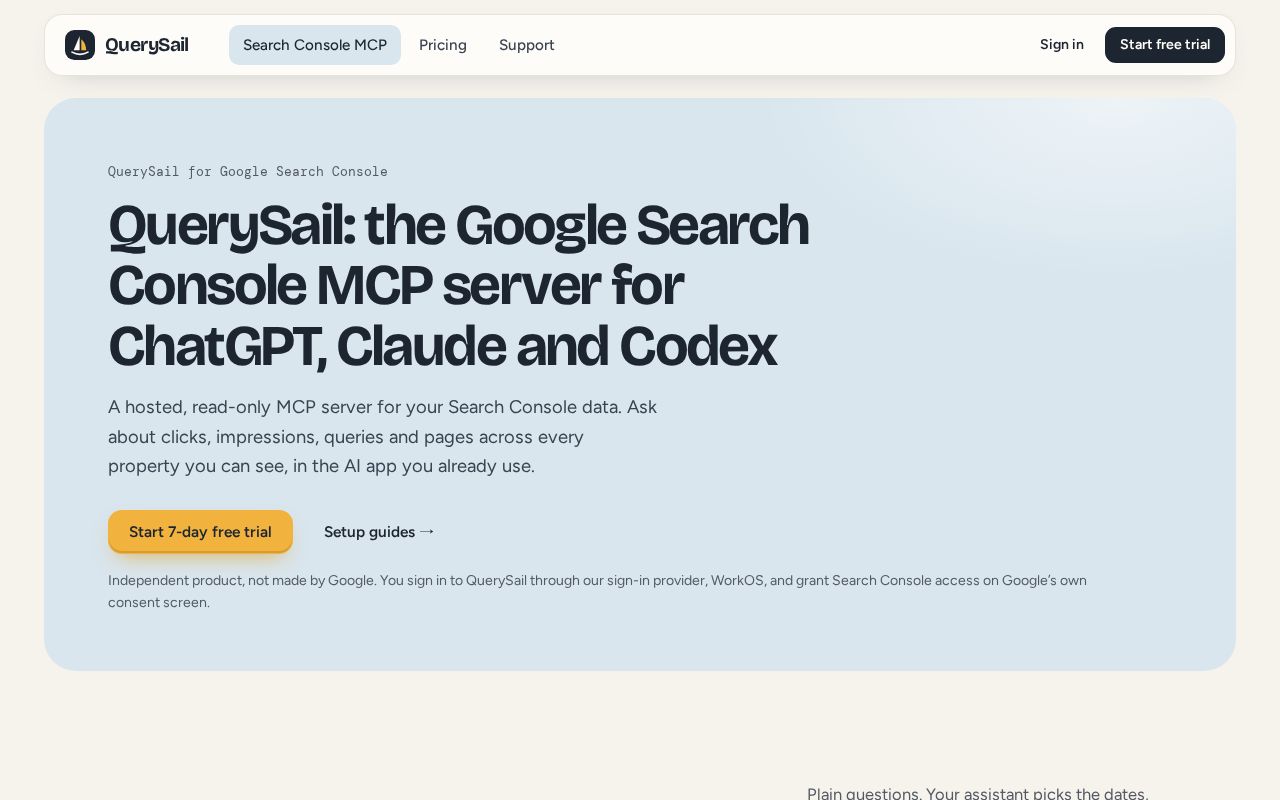The image size is (1280, 800).
Task: Click the QuerySail wordmark in header
Action: (147, 45)
